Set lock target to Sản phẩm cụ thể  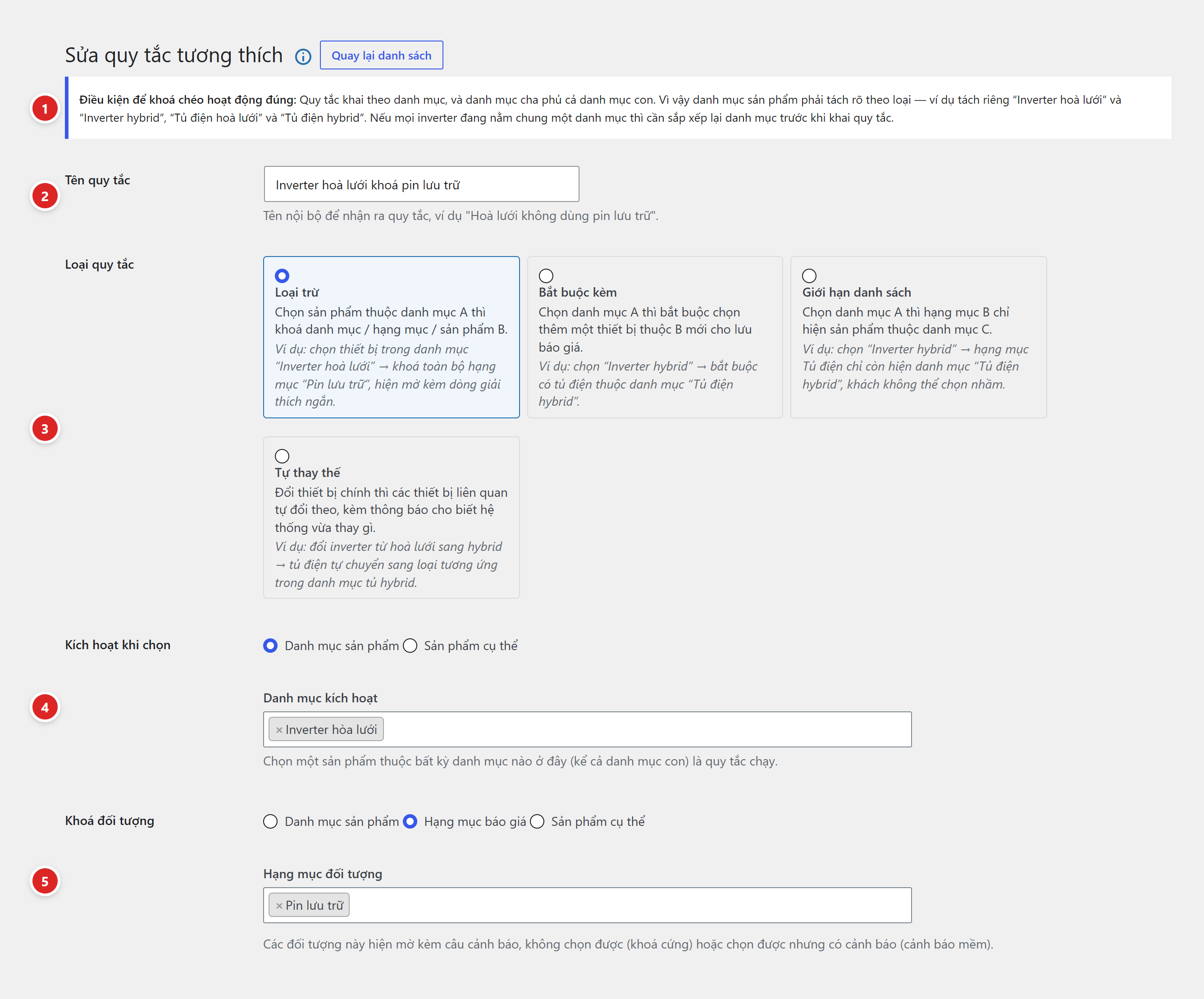pos(537,822)
